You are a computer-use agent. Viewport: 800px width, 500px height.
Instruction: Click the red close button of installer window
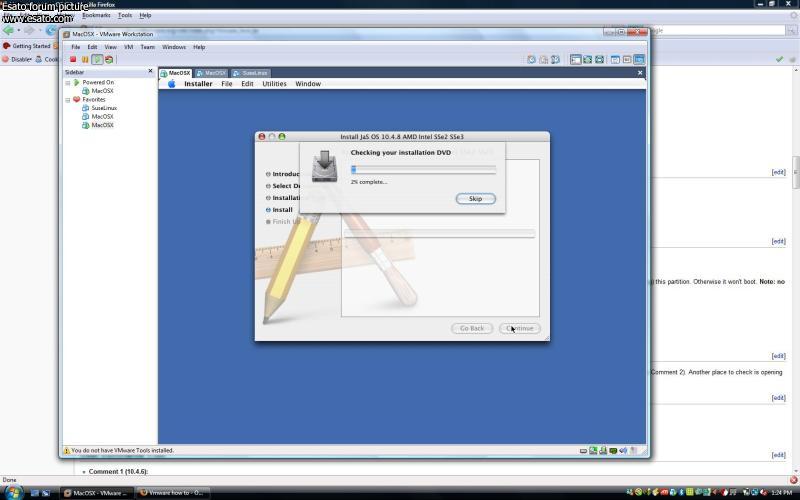[262, 137]
